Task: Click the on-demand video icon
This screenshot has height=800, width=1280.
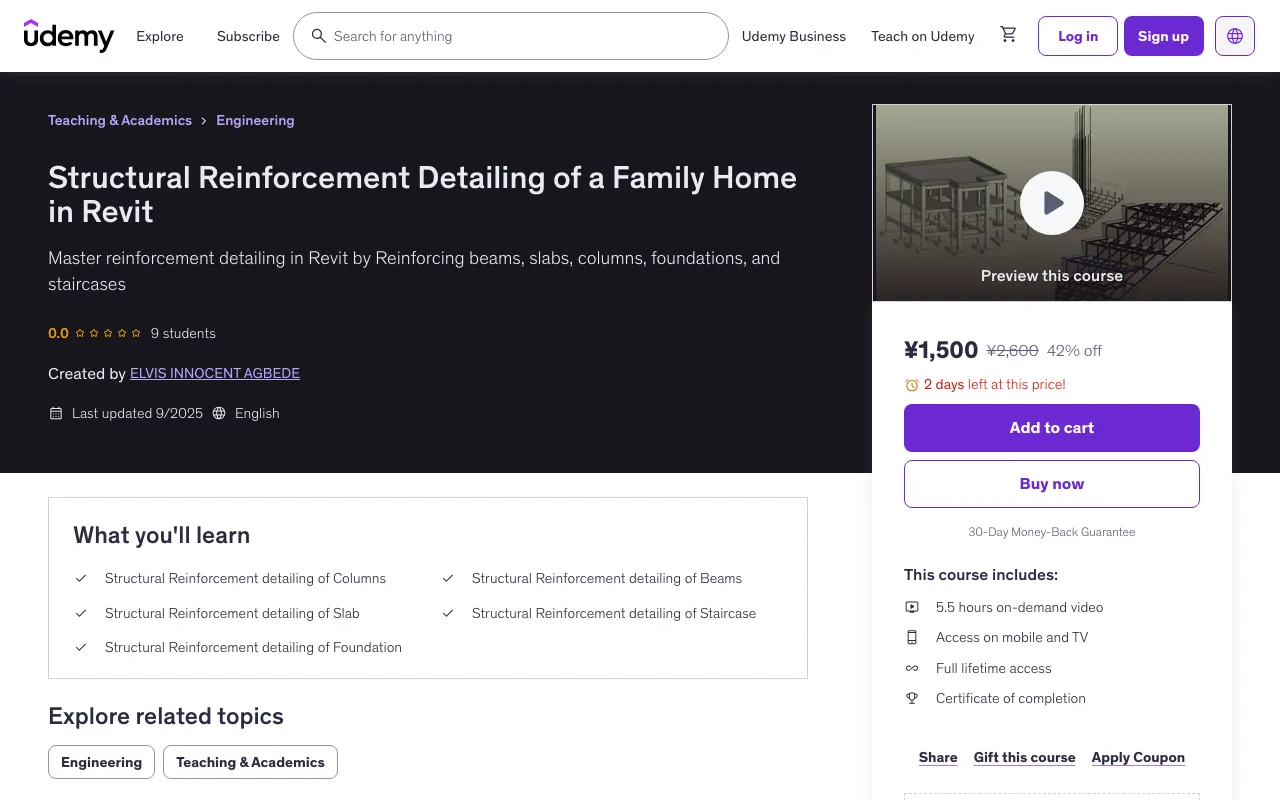Action: (x=912, y=607)
